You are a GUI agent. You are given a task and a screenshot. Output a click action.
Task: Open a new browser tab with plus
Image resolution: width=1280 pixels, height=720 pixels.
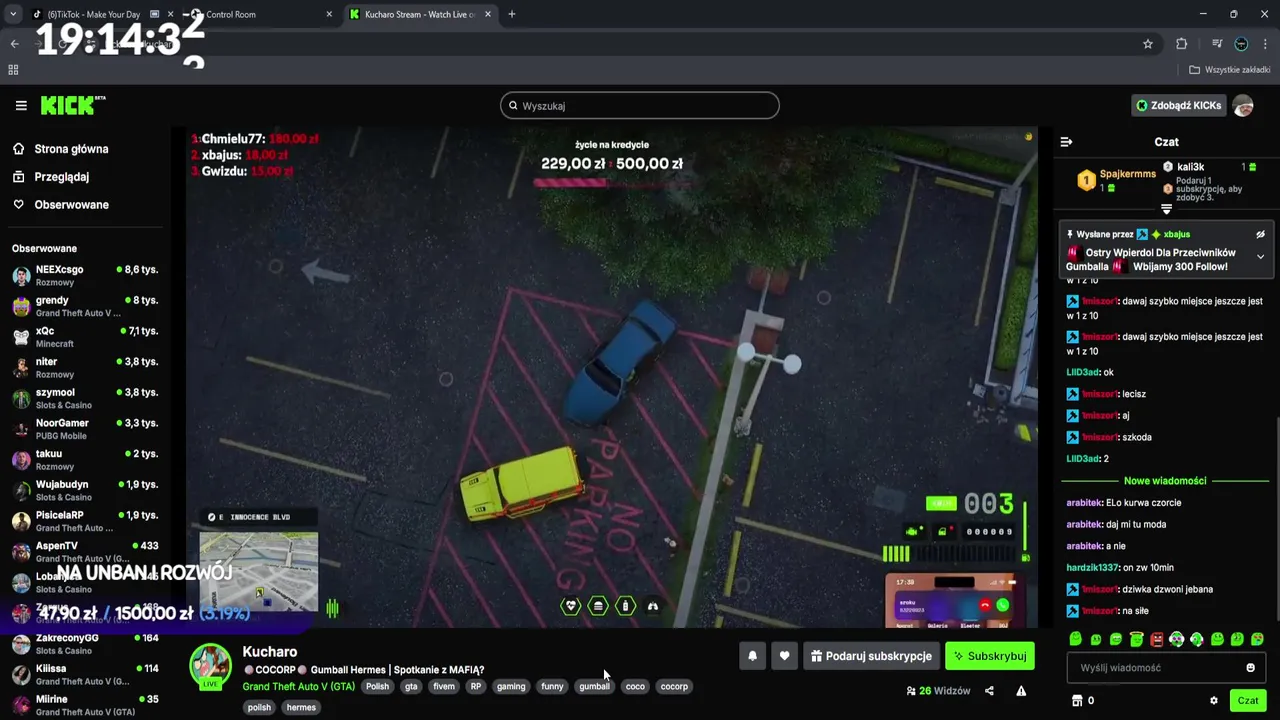pos(512,14)
